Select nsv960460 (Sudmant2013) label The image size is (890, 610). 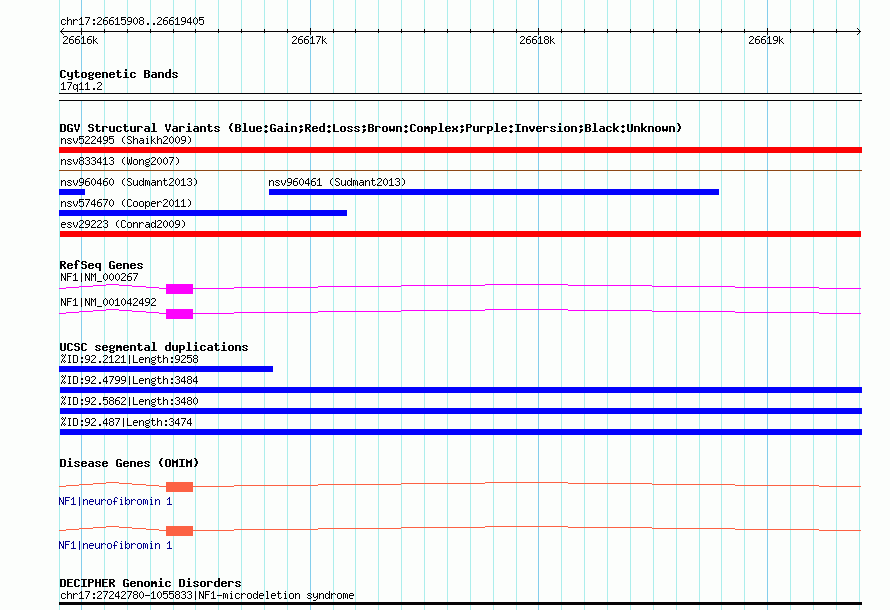click(x=129, y=182)
